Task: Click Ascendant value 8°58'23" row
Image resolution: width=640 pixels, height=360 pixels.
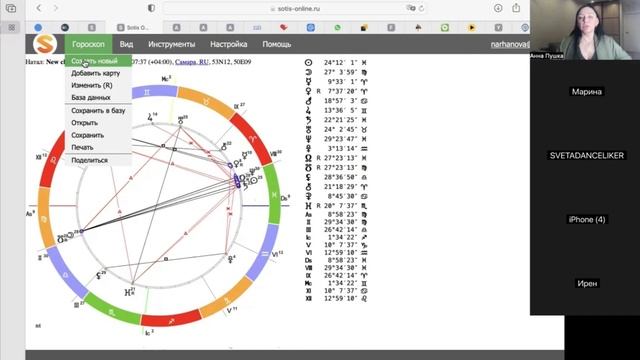Action: click(336, 214)
